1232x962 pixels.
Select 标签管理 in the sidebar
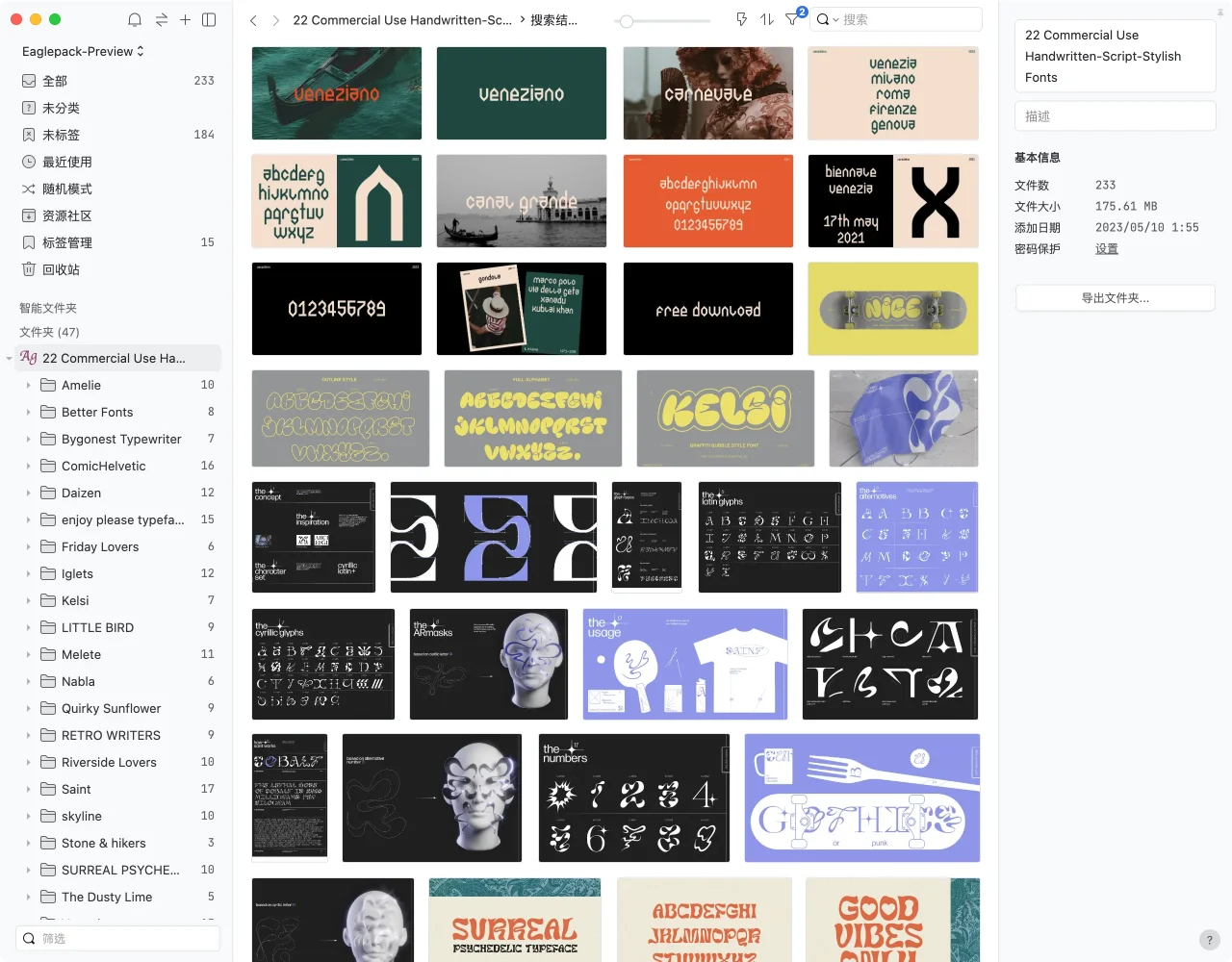(66, 242)
